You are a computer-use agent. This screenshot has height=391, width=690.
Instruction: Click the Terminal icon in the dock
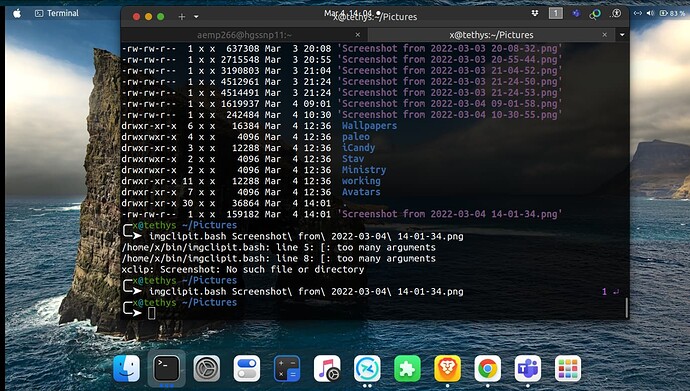pyautogui.click(x=166, y=368)
